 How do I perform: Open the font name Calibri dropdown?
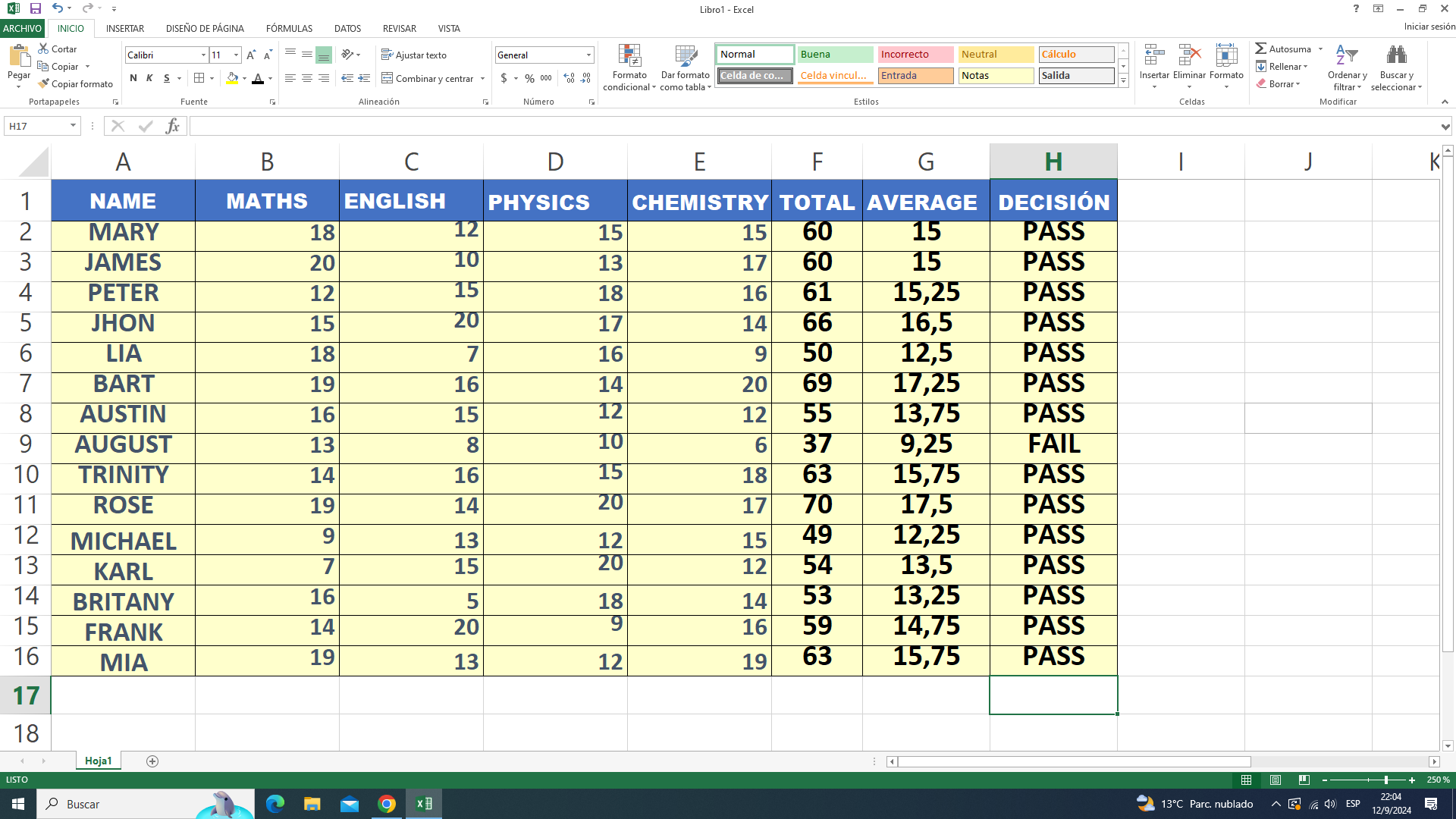coord(203,55)
